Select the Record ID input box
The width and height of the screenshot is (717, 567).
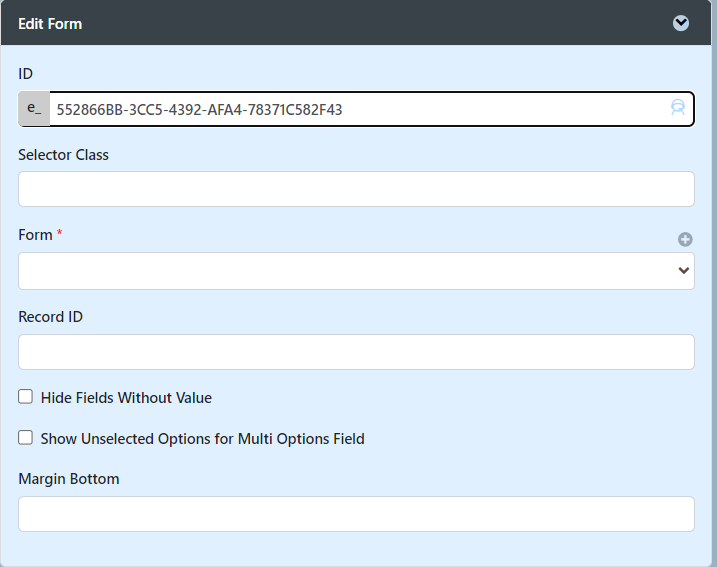coord(356,352)
